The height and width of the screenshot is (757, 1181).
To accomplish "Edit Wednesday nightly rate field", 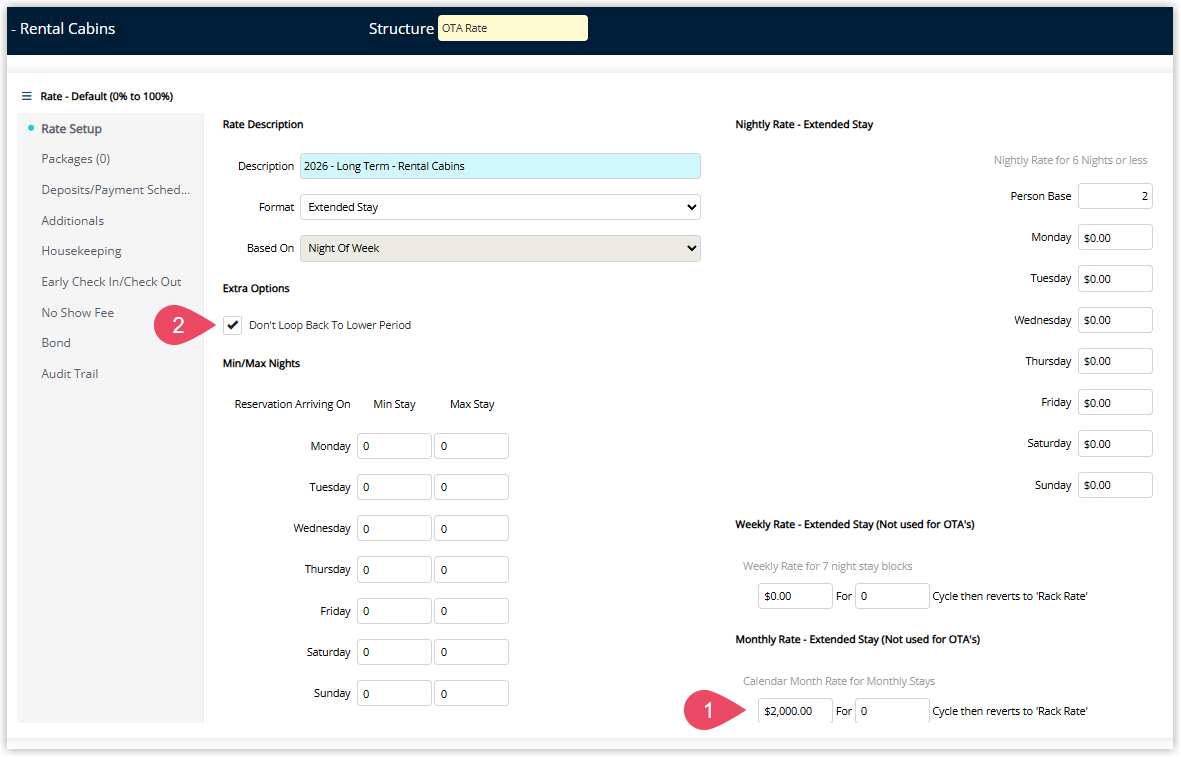I will click(x=1115, y=320).
